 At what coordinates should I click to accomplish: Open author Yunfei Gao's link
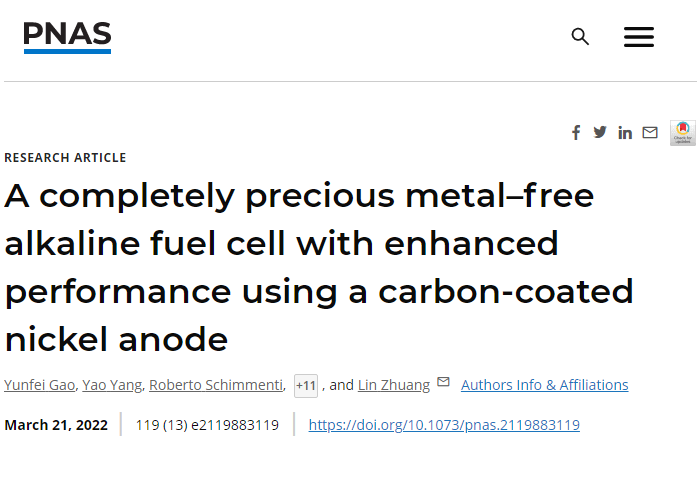coord(37,385)
